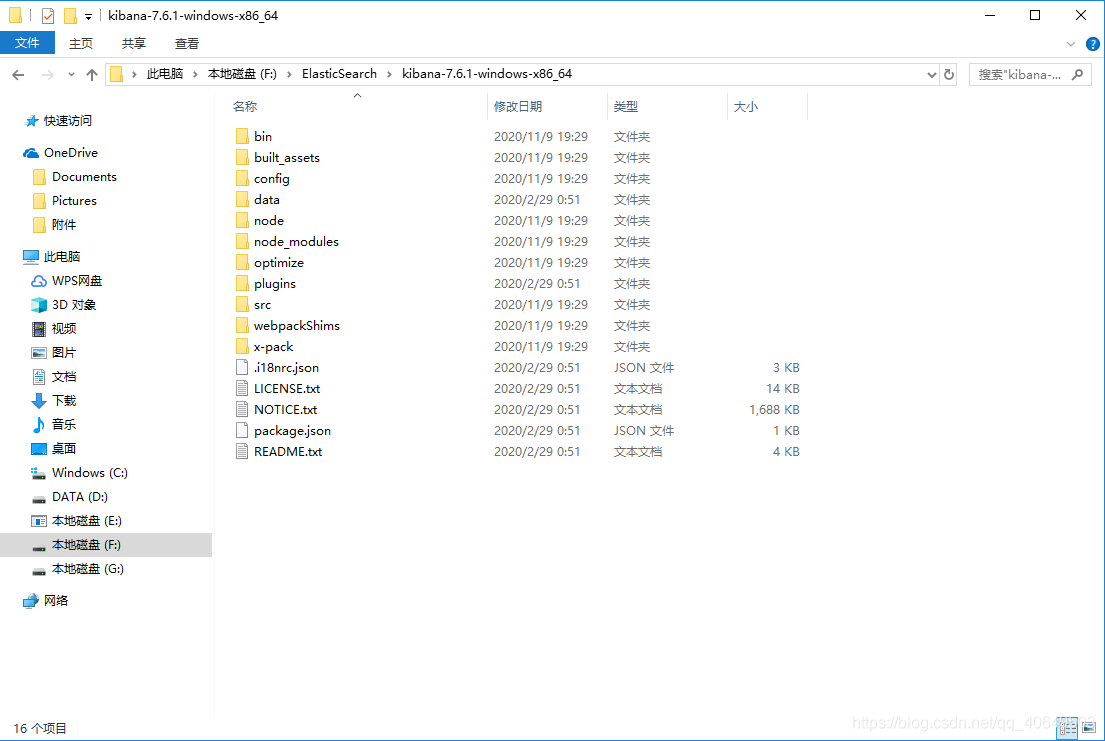Select the node_modules folder icon
This screenshot has width=1105, height=741.
242,241
